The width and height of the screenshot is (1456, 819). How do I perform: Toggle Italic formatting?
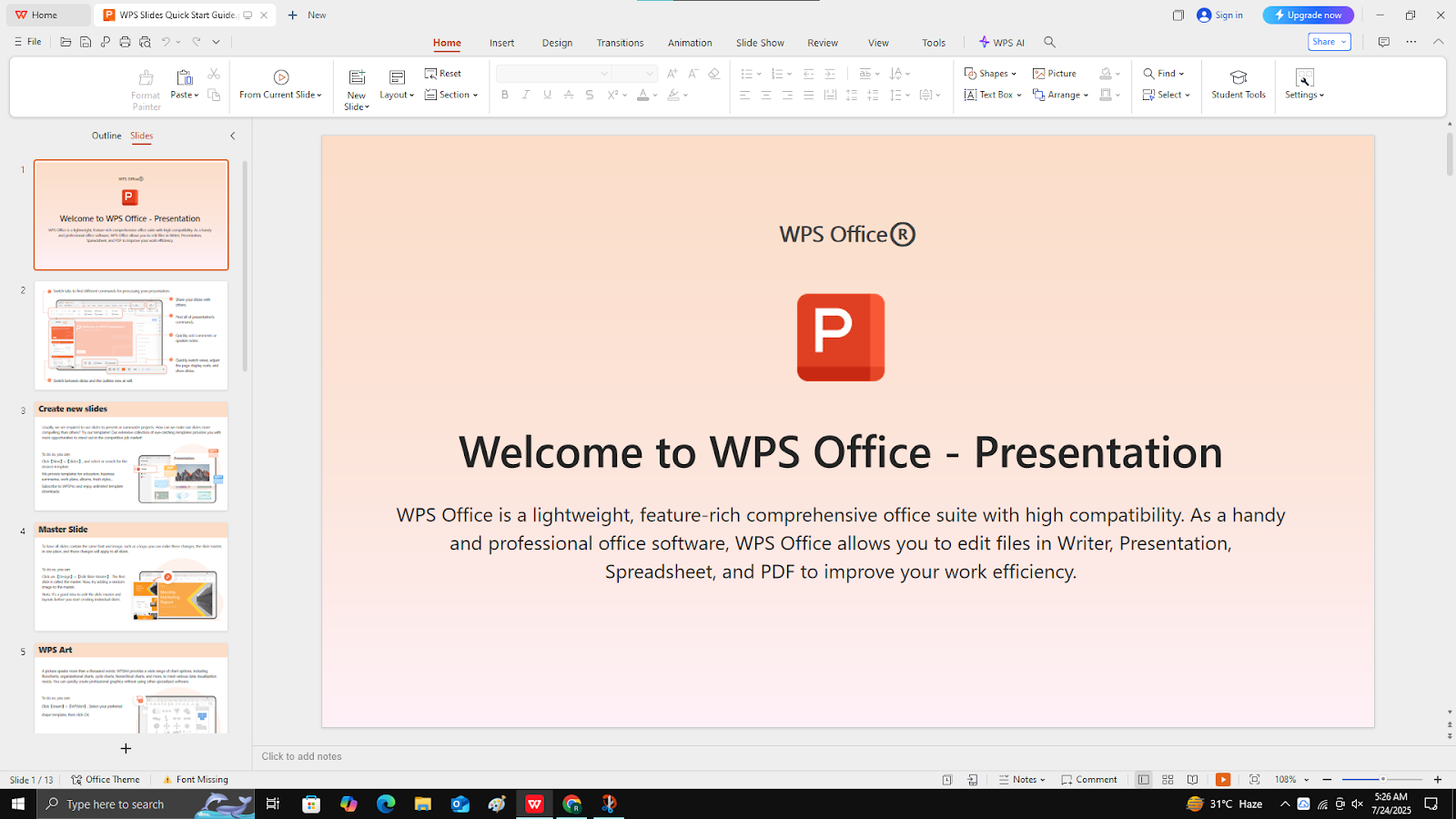[525, 95]
